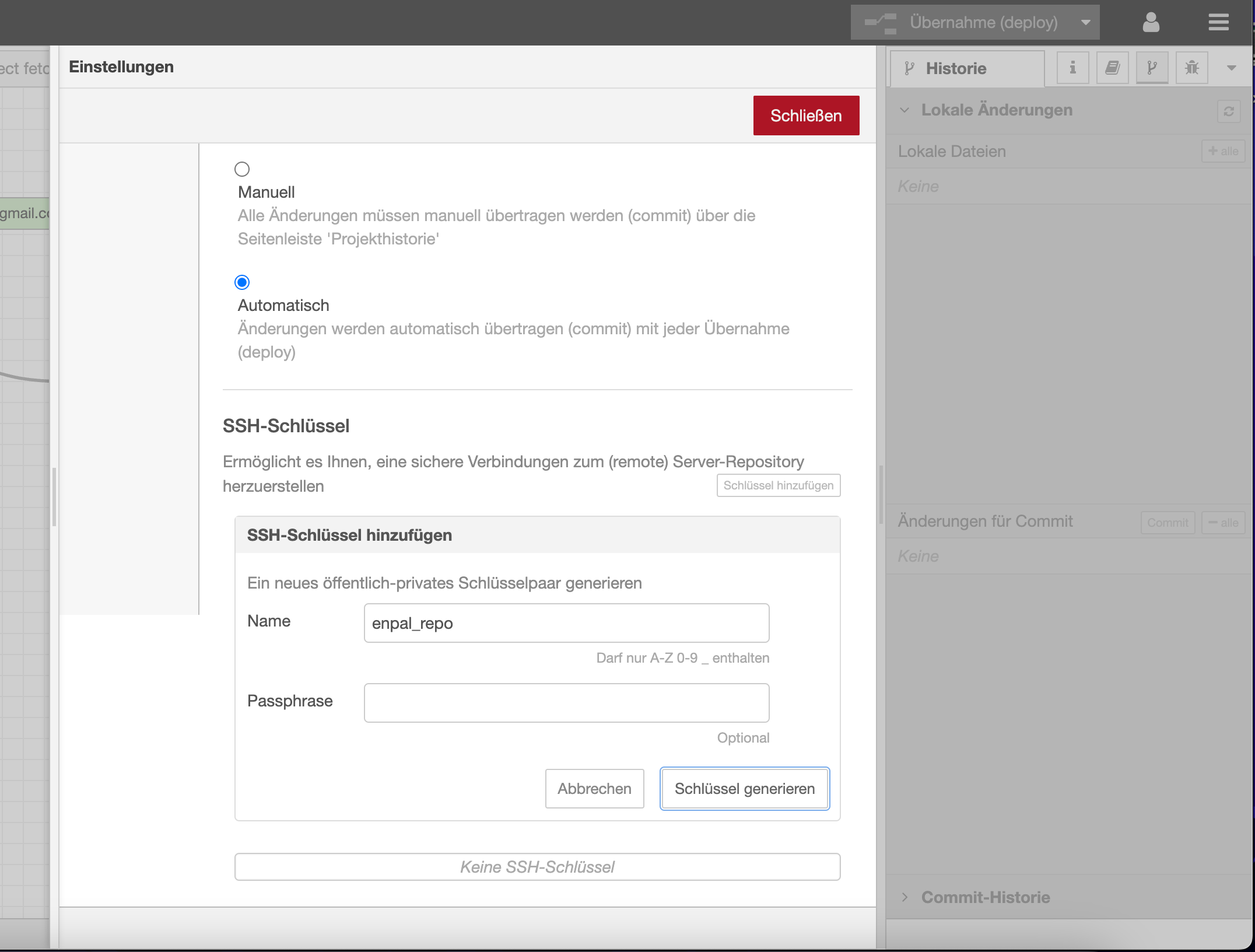
Task: Click the Passphrase input field
Action: (566, 703)
